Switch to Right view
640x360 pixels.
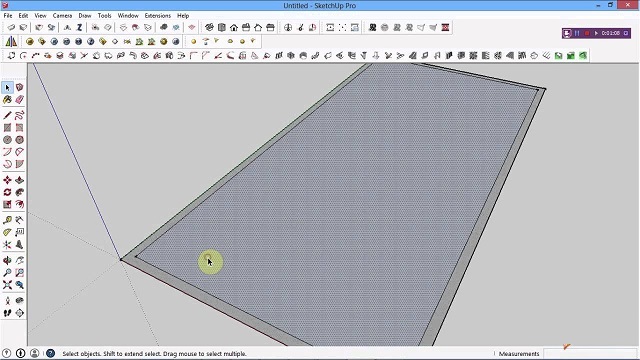(x=246, y=27)
